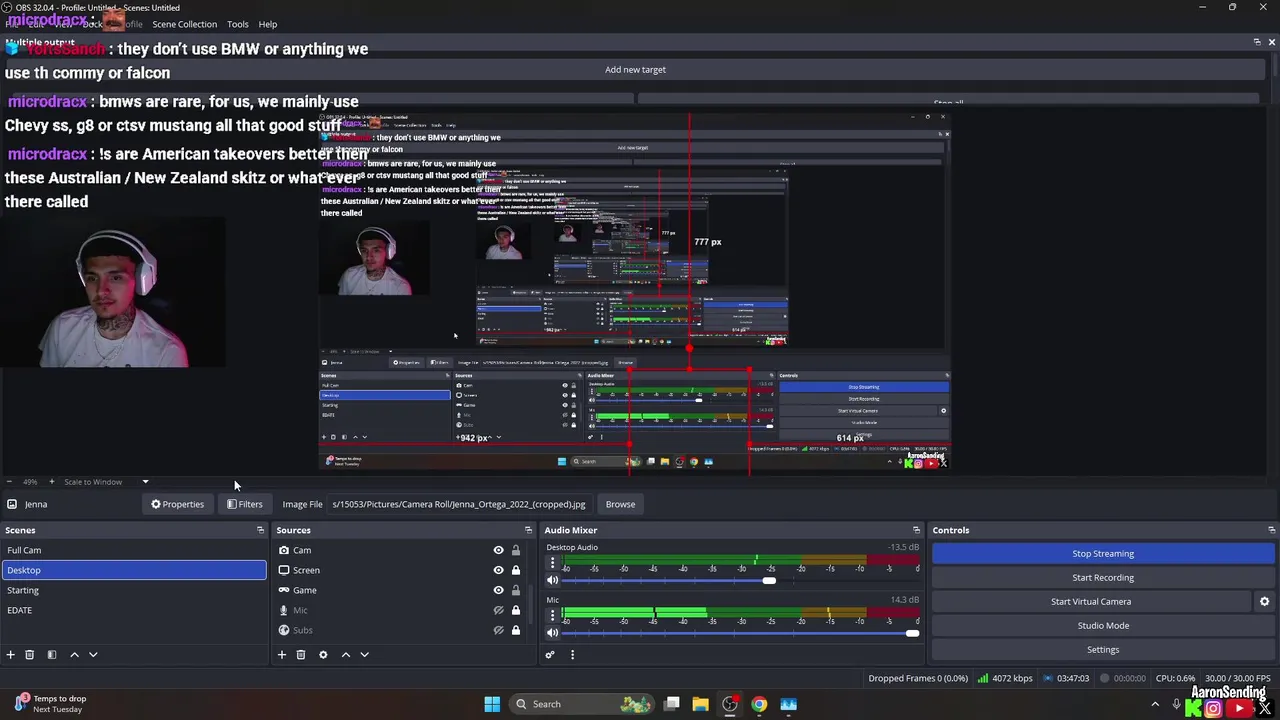
Task: Open Windows Start menu
Action: pyautogui.click(x=492, y=704)
